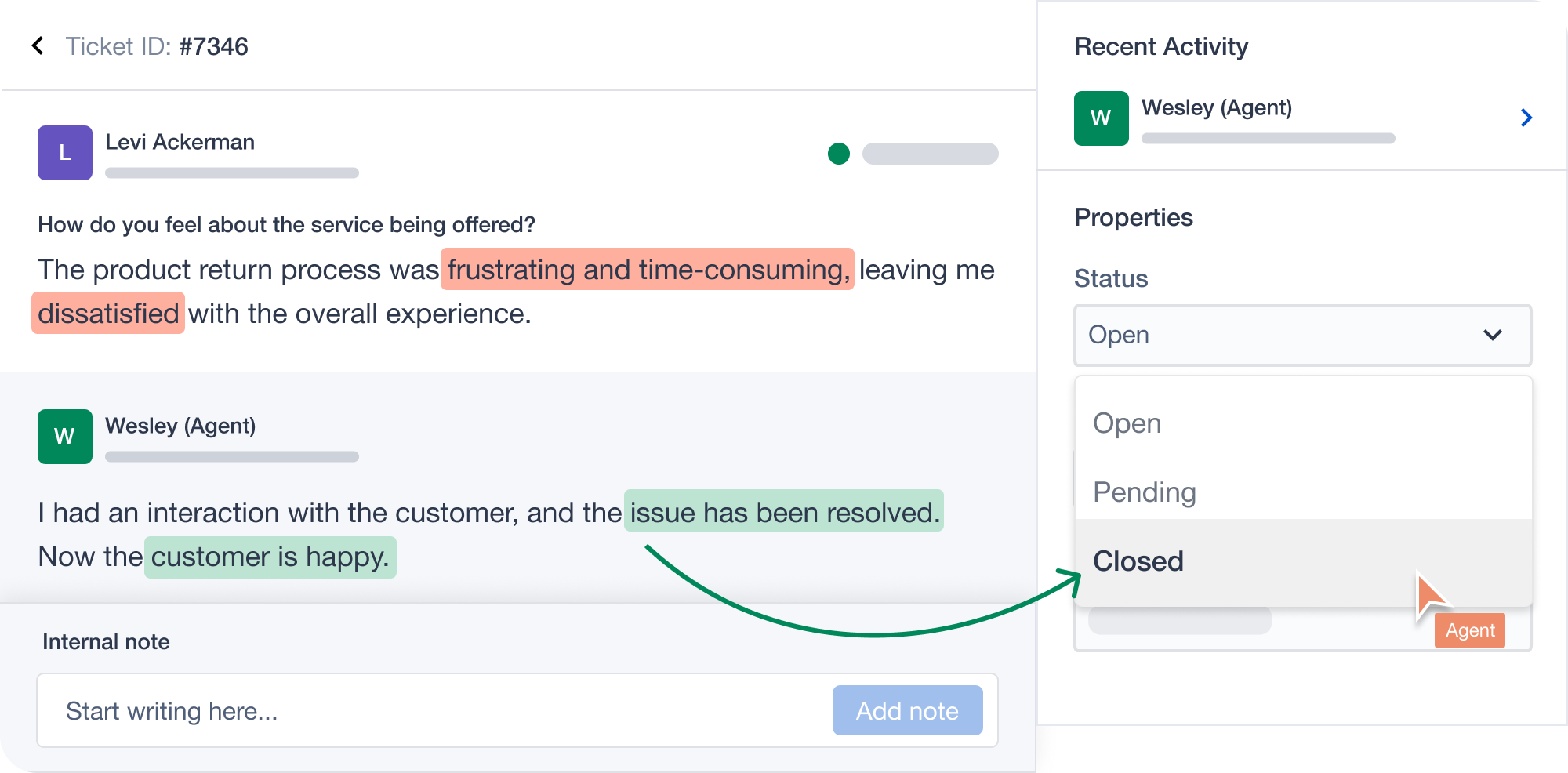Click the Internal note label

coord(106,642)
